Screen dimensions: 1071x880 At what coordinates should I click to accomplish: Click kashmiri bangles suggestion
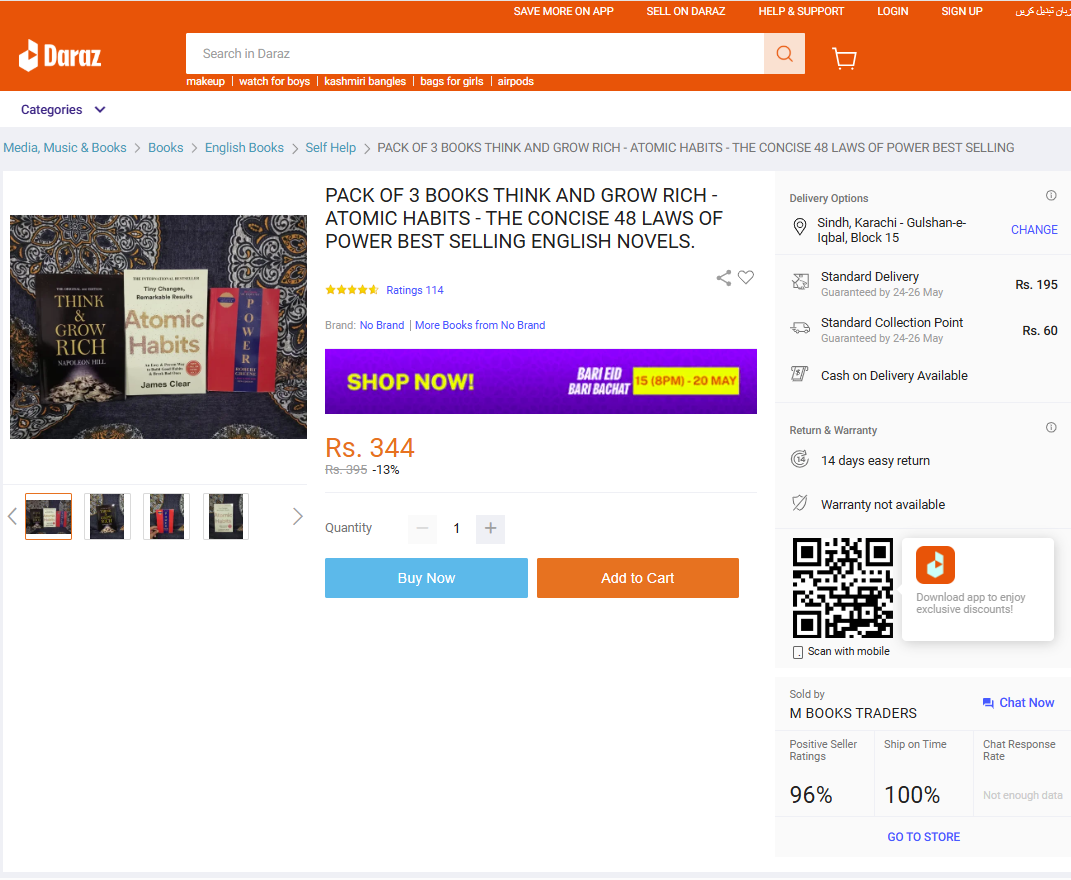(365, 81)
